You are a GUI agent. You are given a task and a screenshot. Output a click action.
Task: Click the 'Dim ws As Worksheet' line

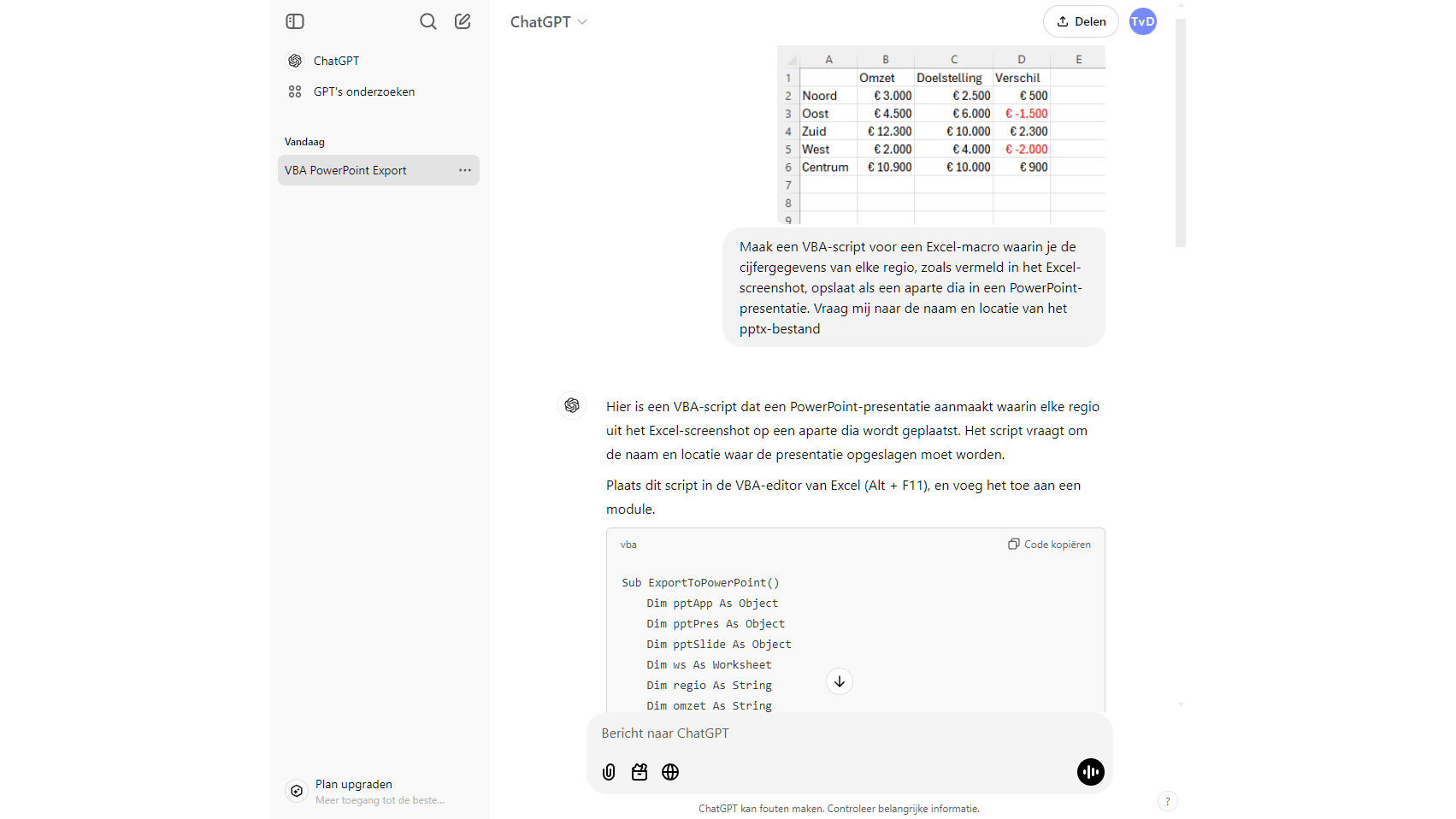click(x=709, y=665)
